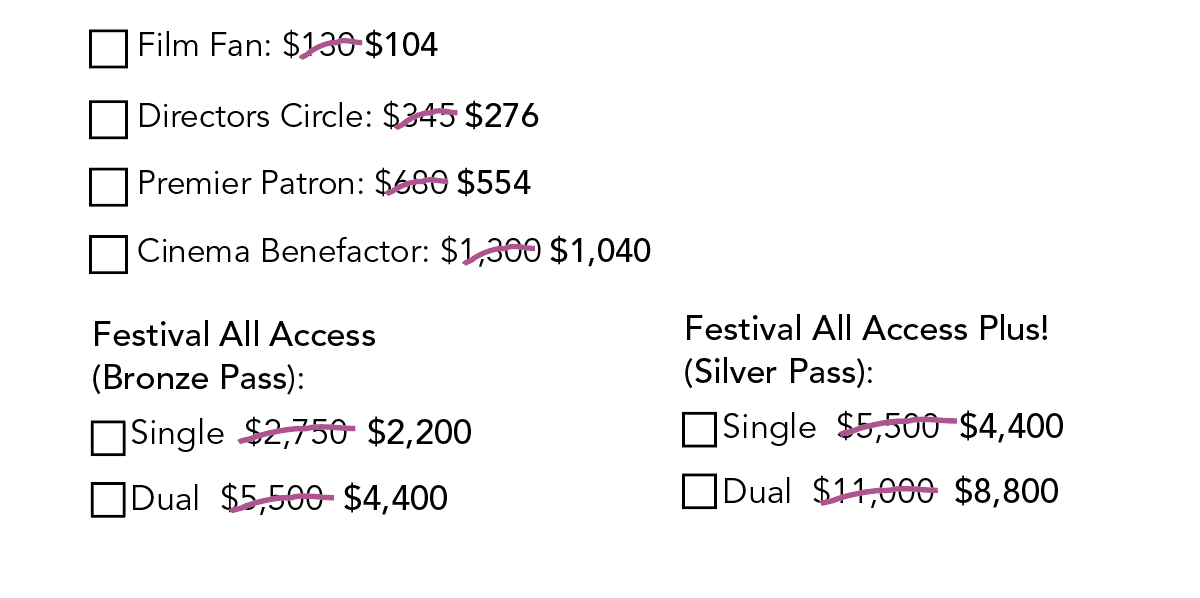Click the crossed-out $11,000 price

click(x=875, y=492)
